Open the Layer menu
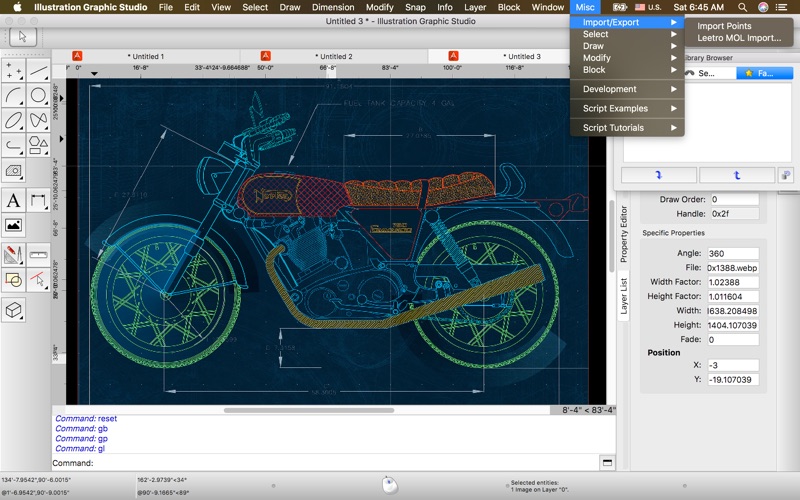 (475, 7)
